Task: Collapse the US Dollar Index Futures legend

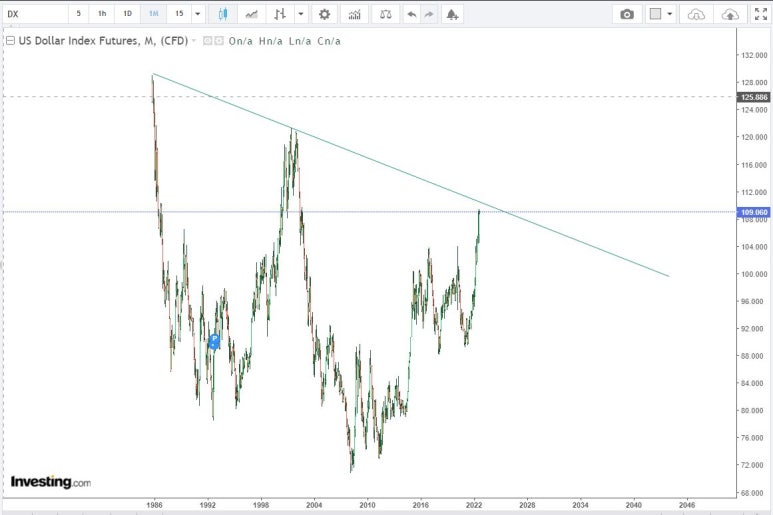Action: 10,41
